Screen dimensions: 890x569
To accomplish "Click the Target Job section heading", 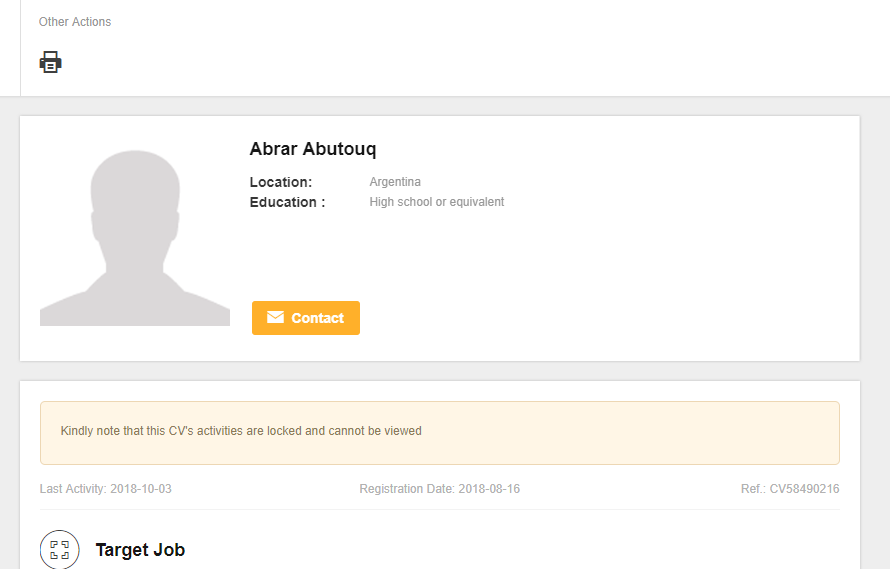I will (140, 550).
